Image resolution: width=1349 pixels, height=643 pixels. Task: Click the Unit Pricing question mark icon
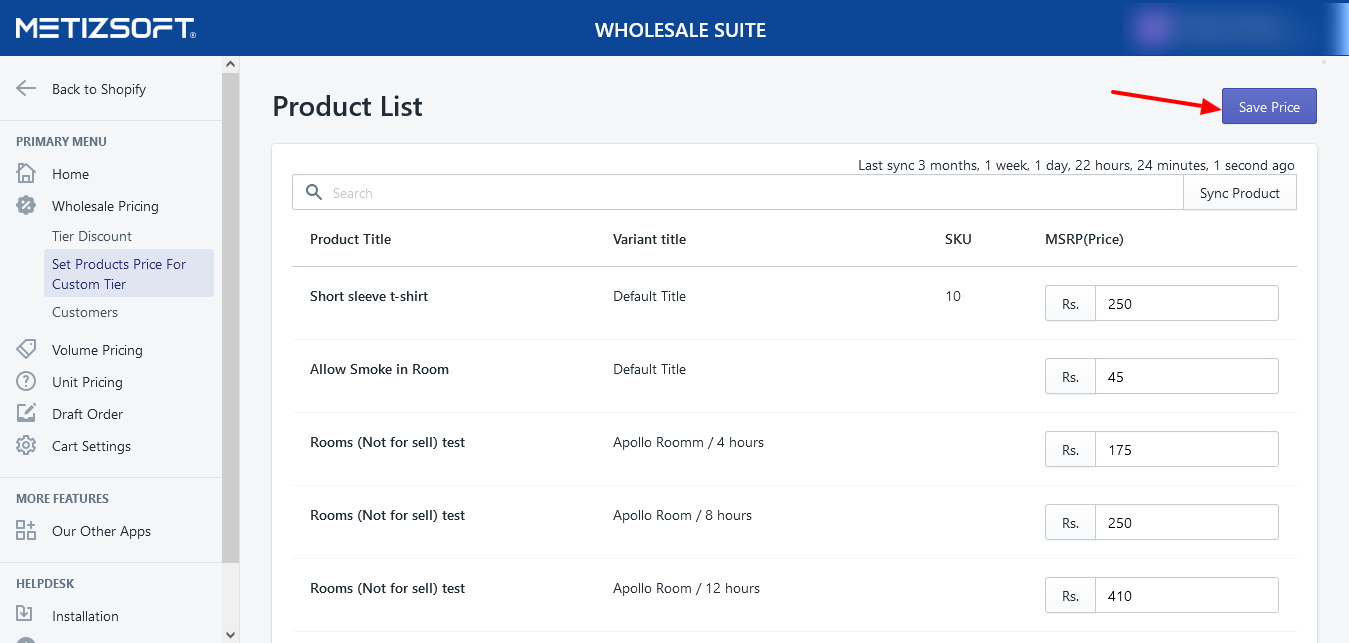tap(26, 382)
